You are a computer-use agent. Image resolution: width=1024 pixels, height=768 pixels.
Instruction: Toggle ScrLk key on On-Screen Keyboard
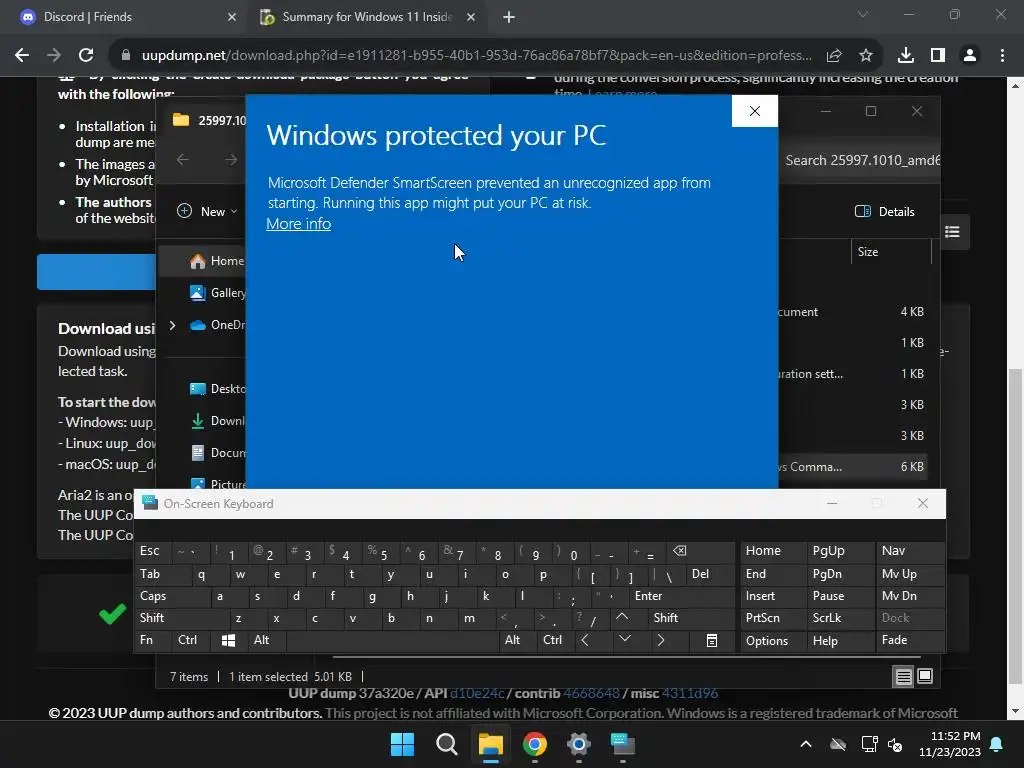840,618
